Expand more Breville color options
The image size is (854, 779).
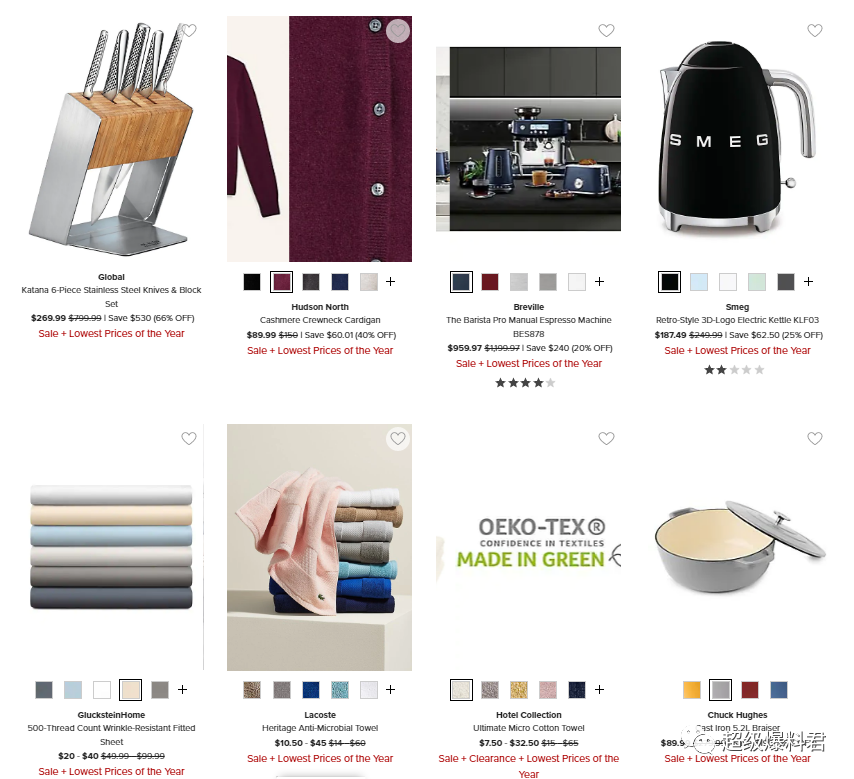600,282
